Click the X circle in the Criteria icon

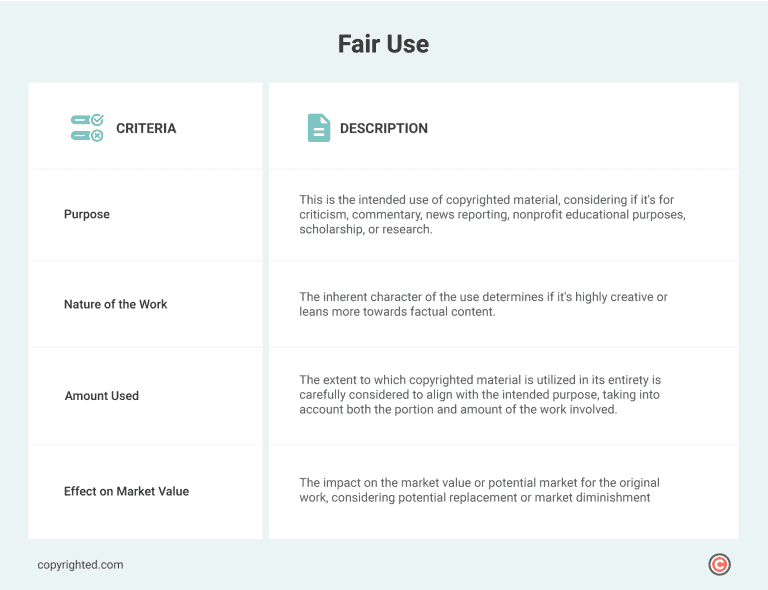click(97, 136)
